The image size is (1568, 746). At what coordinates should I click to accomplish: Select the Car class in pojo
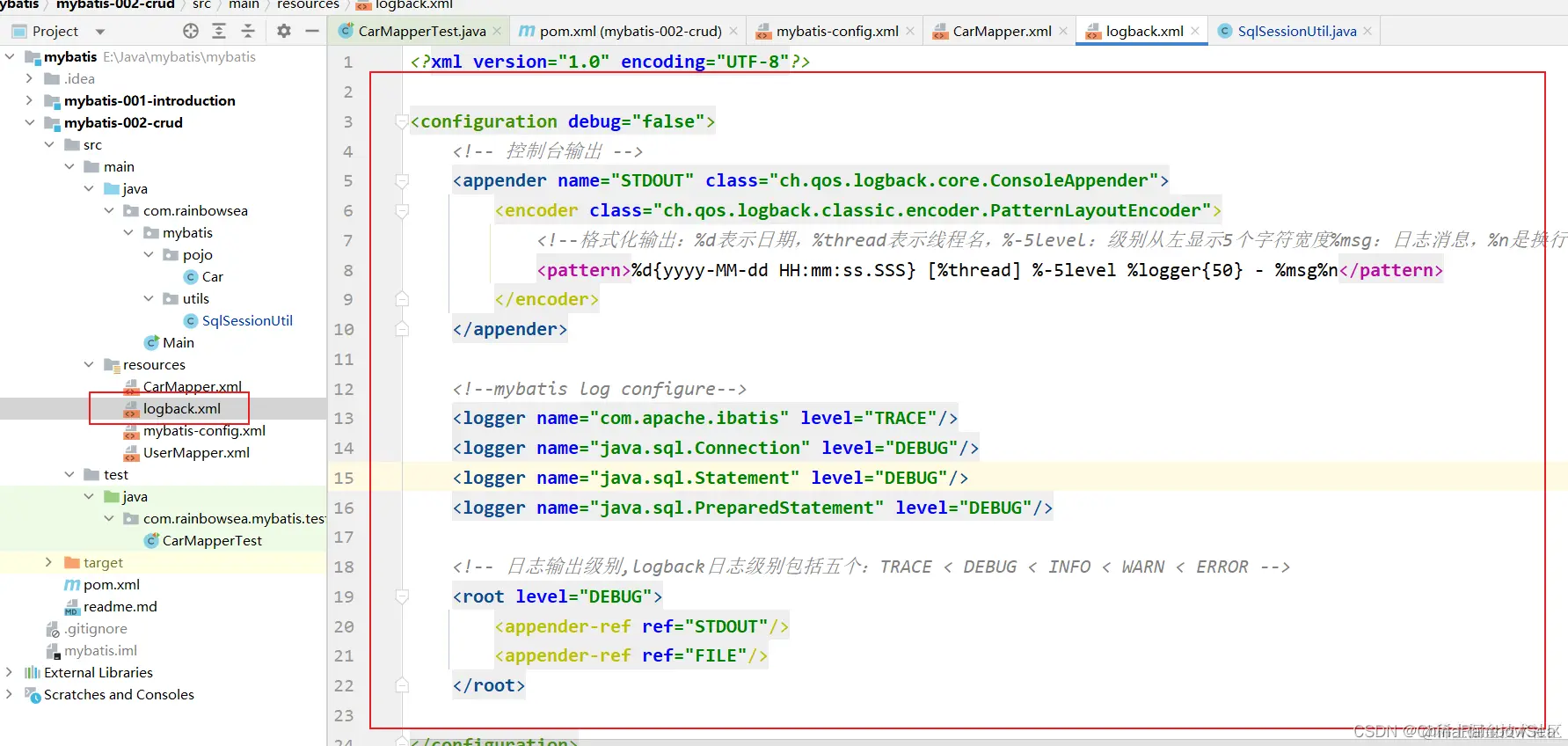[212, 276]
